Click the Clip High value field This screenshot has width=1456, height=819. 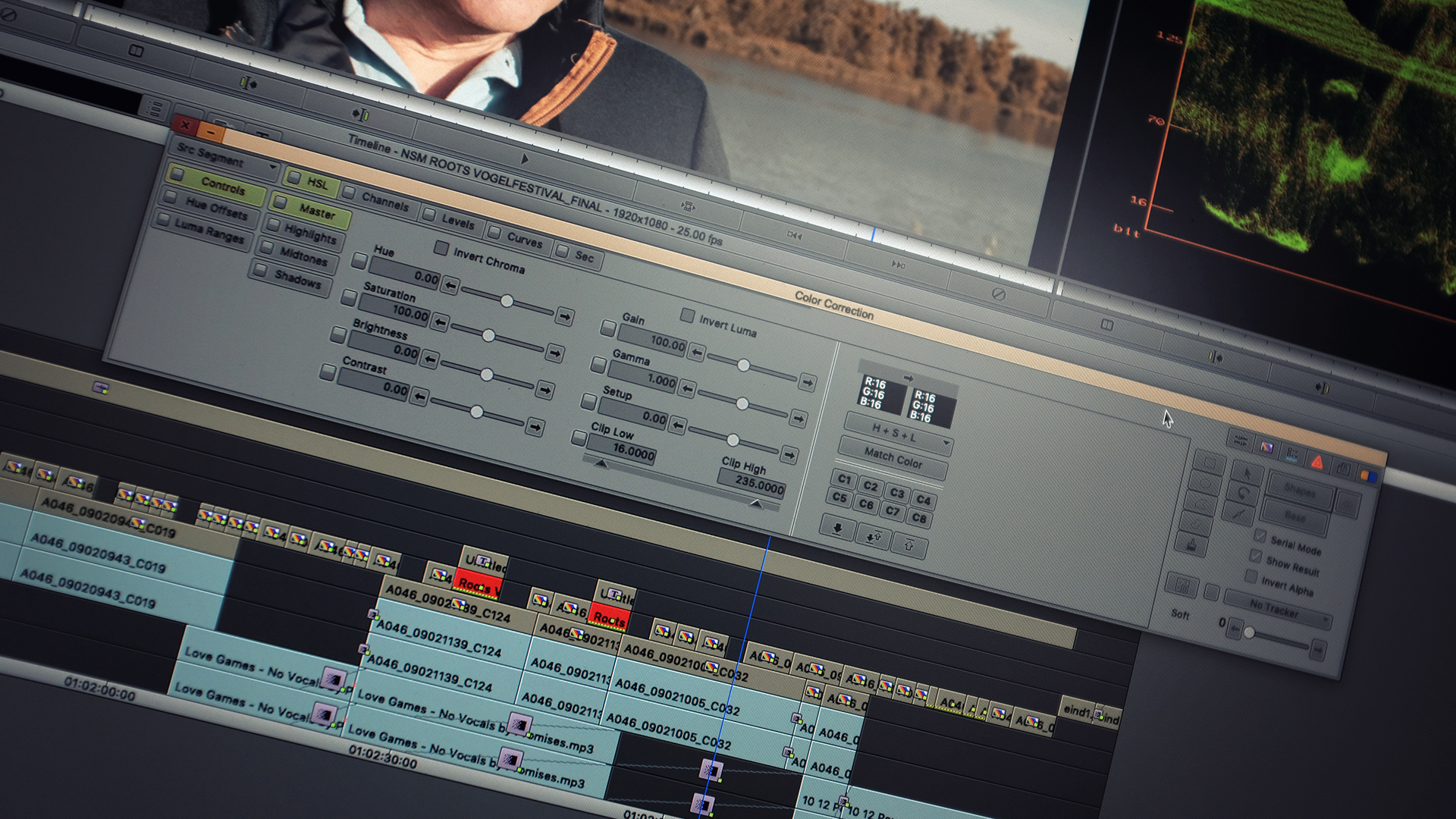tap(751, 482)
